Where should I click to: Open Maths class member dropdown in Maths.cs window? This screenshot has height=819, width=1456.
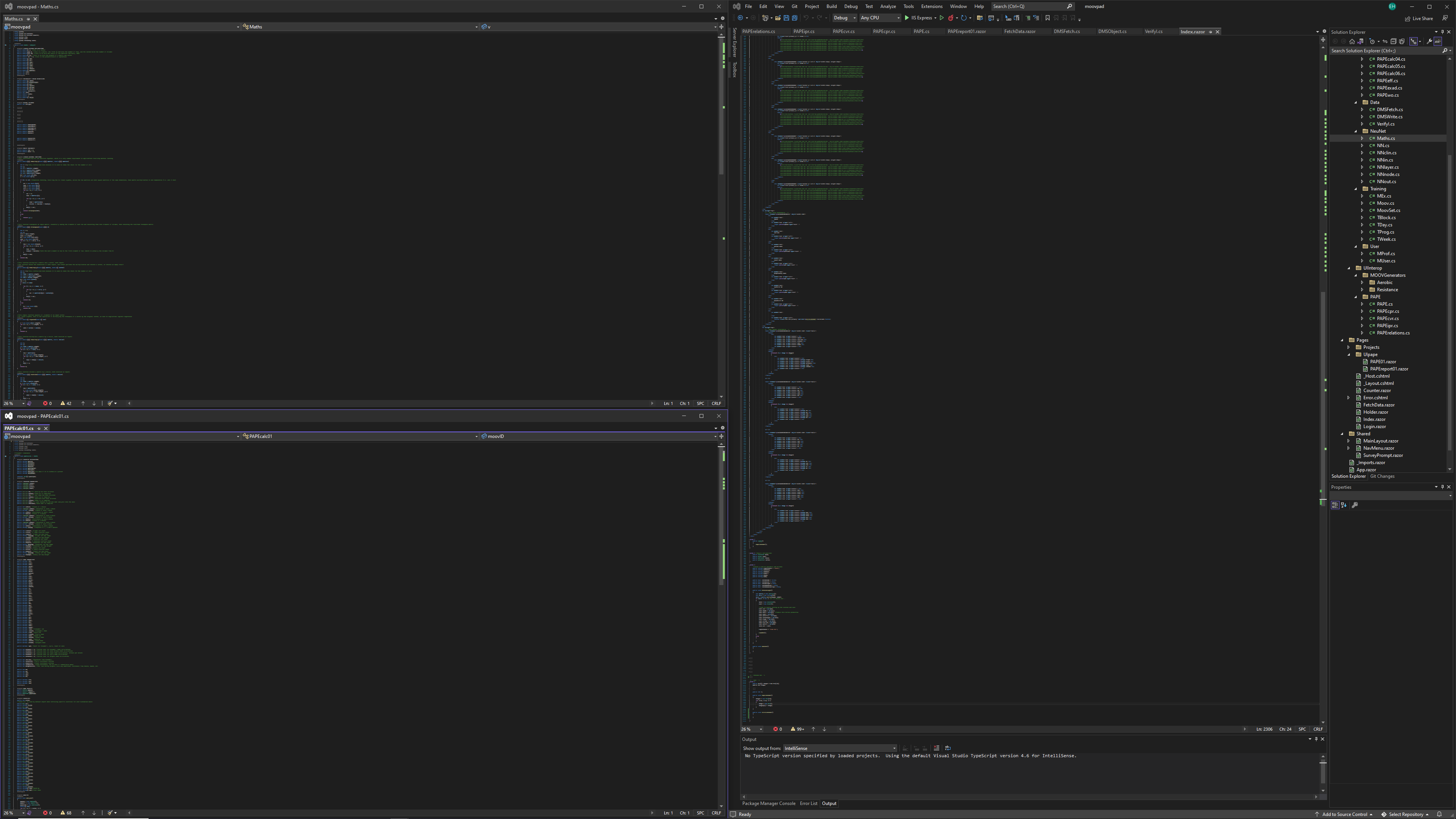(x=361, y=27)
